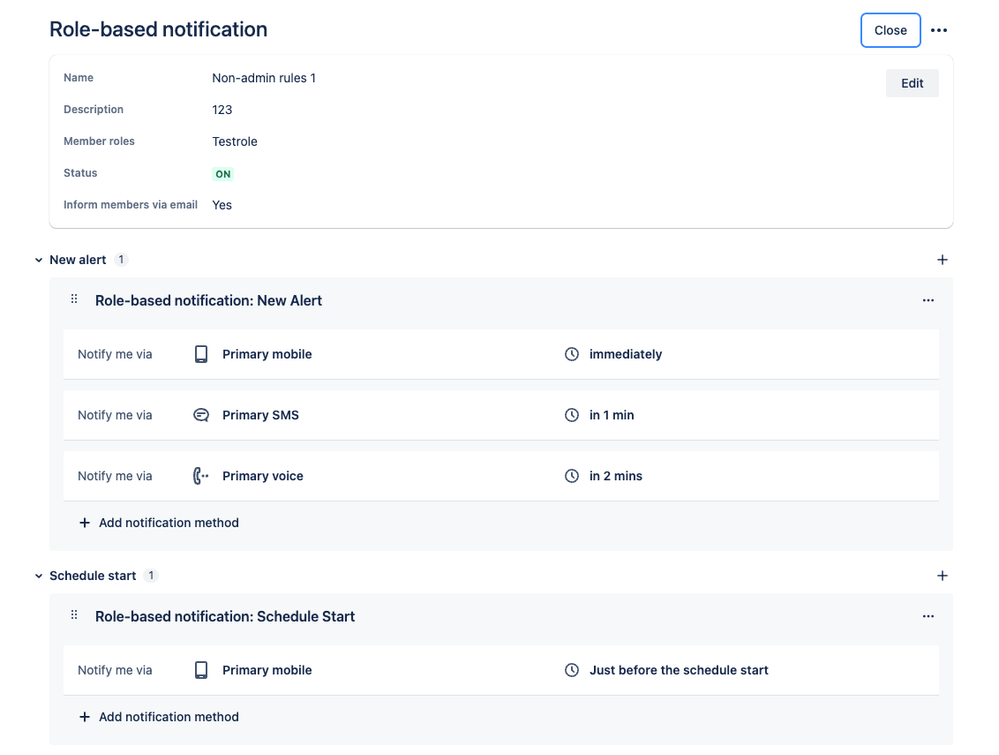999x755 pixels.
Task: Click the drag handle for New Alert rule
Action: 74,299
